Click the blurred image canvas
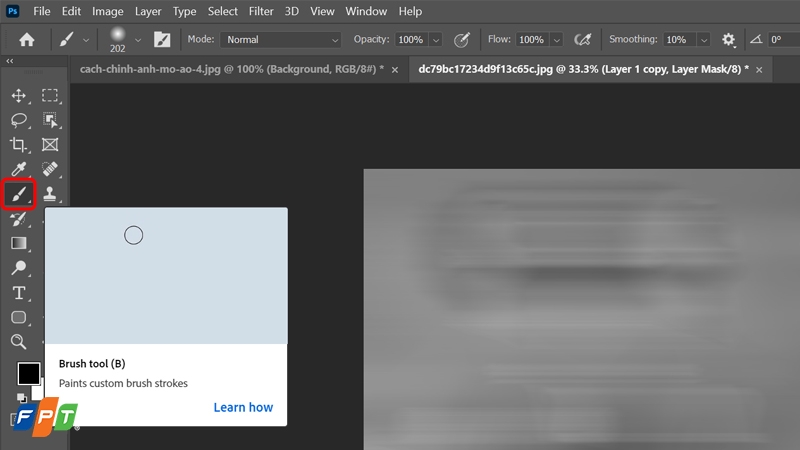Screen dimensions: 800x450 pyautogui.click(x=582, y=309)
